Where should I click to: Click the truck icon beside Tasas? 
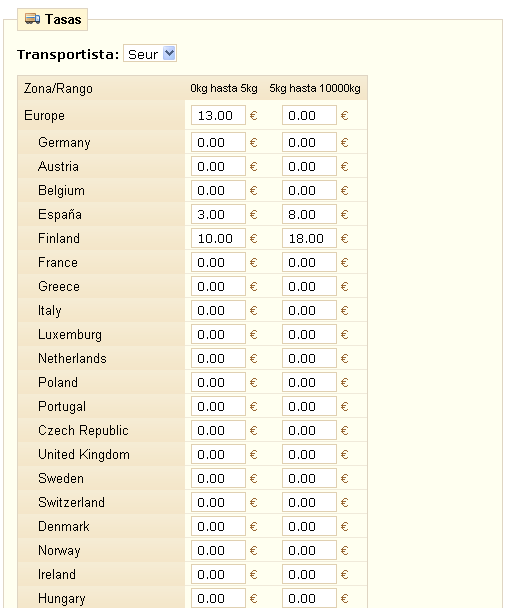32,19
